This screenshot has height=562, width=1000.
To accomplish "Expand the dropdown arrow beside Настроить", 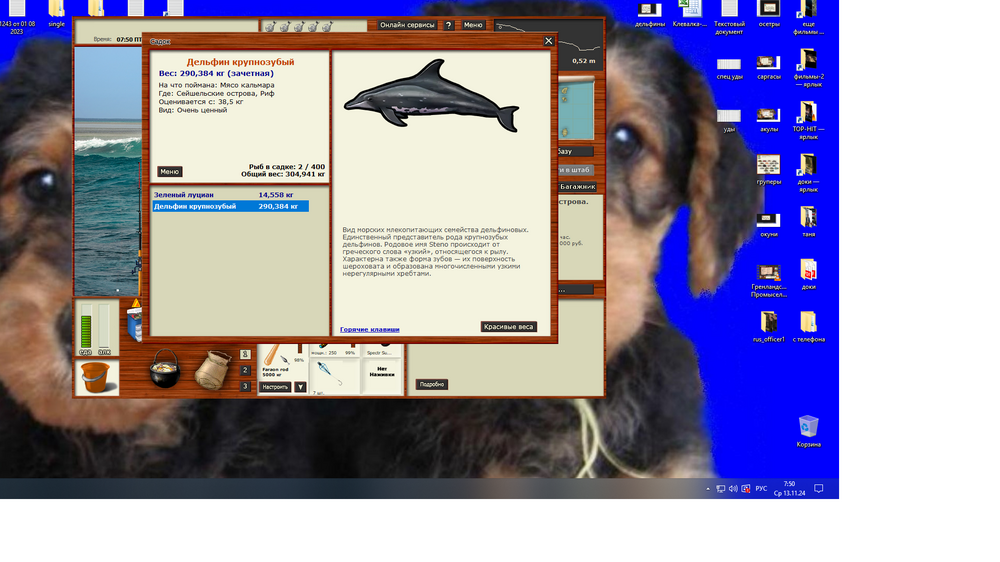I will click(x=300, y=387).
